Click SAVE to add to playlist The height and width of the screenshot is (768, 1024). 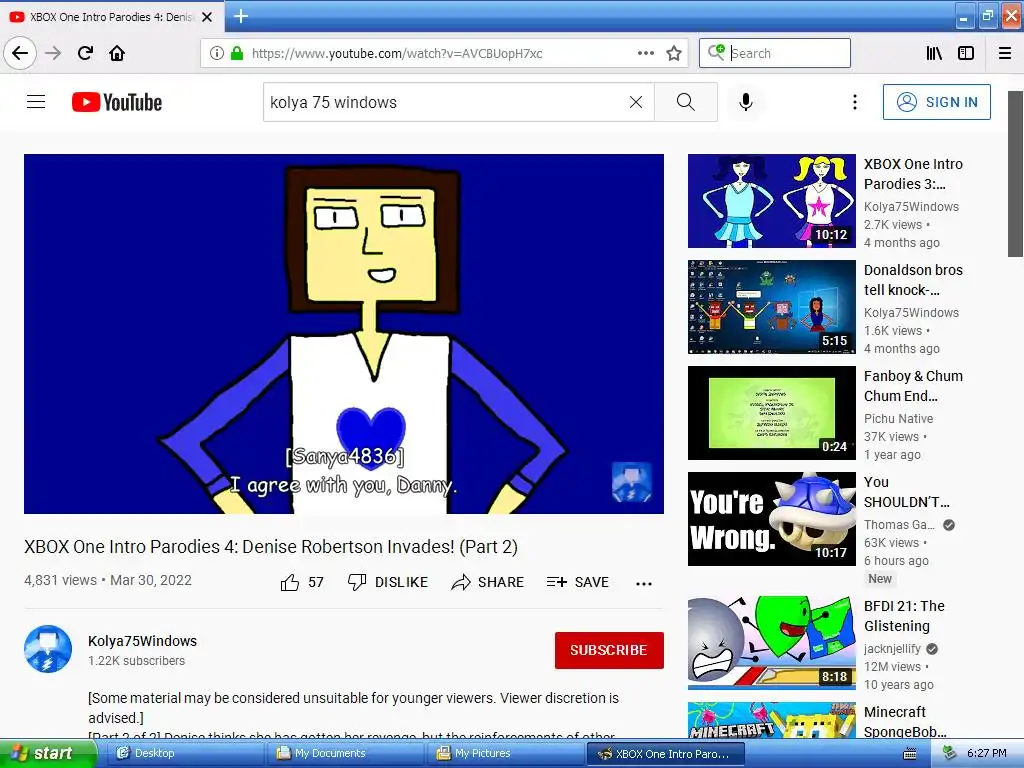(x=578, y=582)
